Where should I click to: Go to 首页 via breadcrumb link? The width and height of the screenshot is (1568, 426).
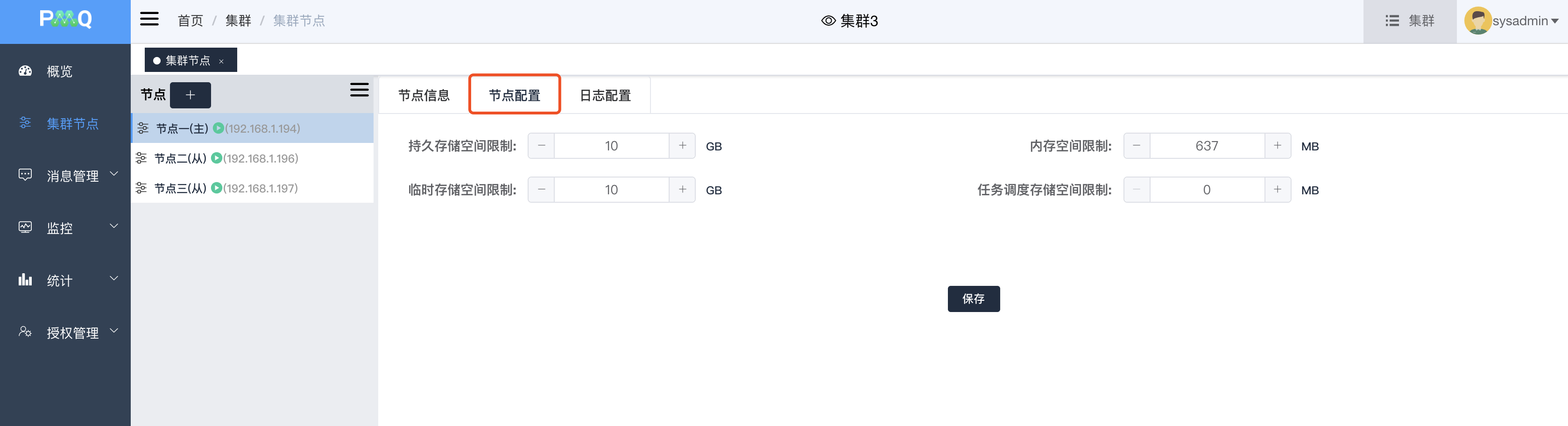click(x=190, y=21)
